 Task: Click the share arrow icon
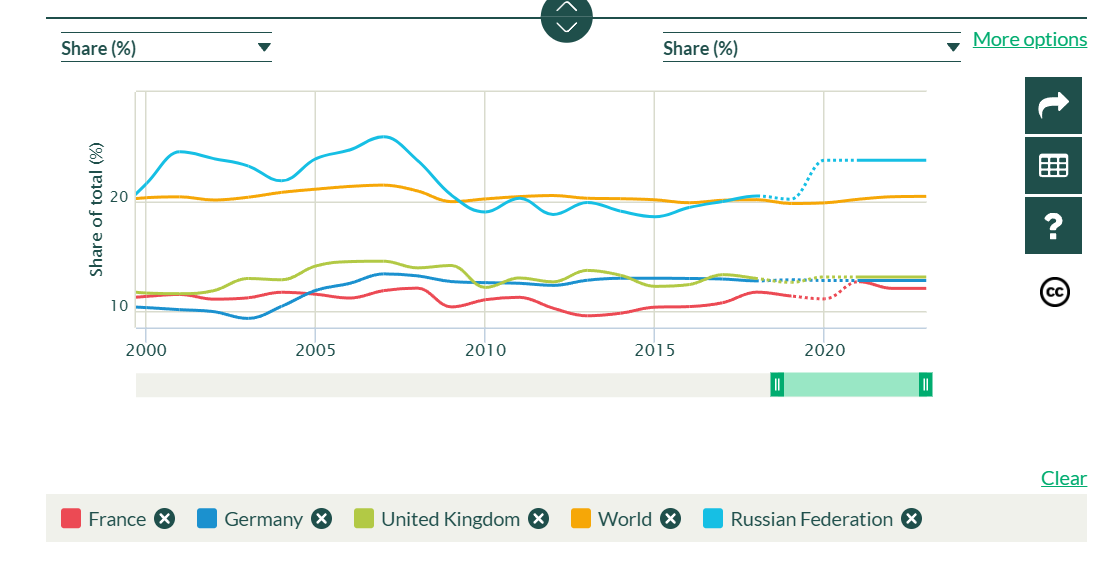(x=1053, y=105)
